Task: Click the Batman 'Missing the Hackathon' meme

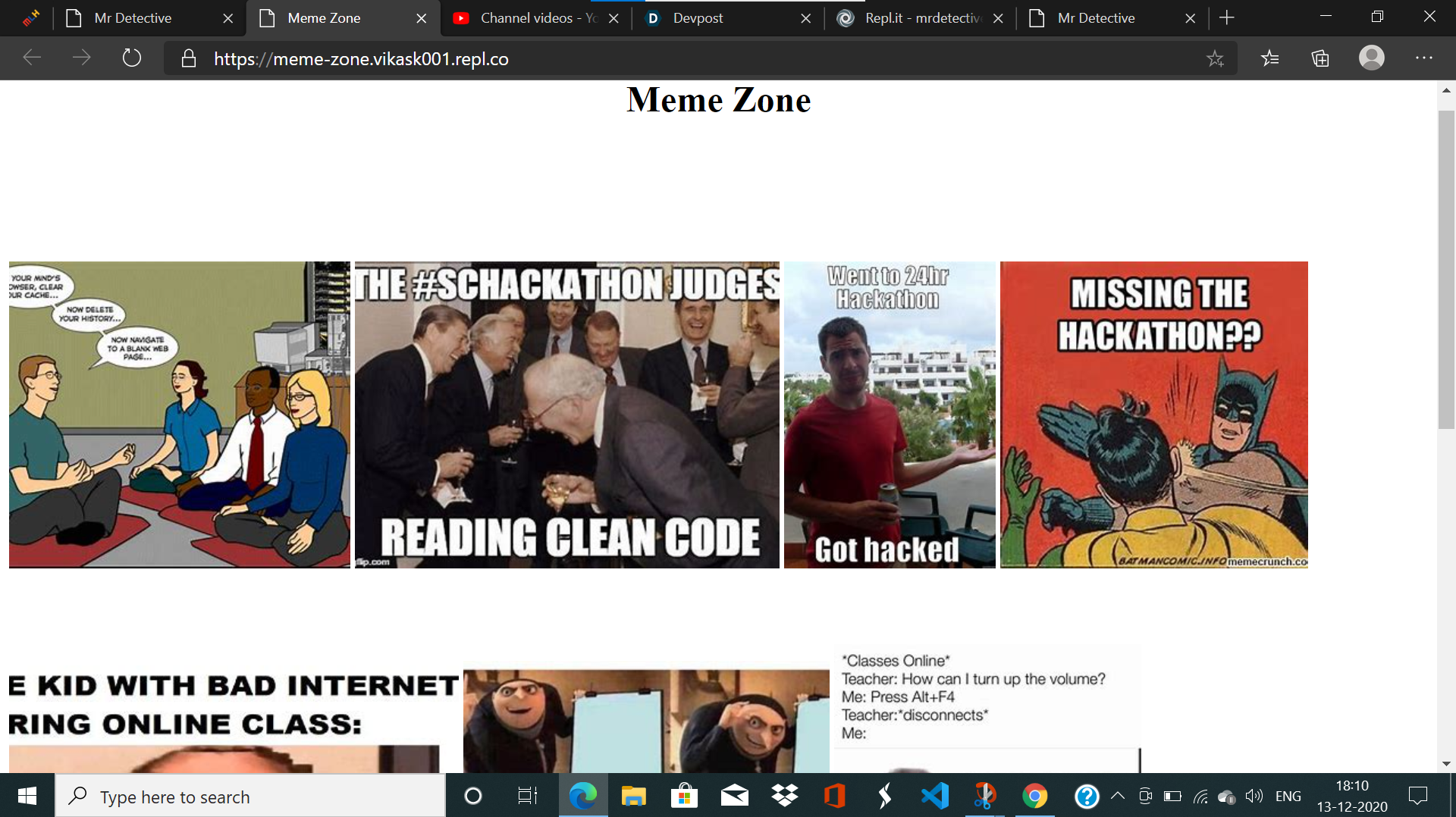Action: (x=1154, y=415)
